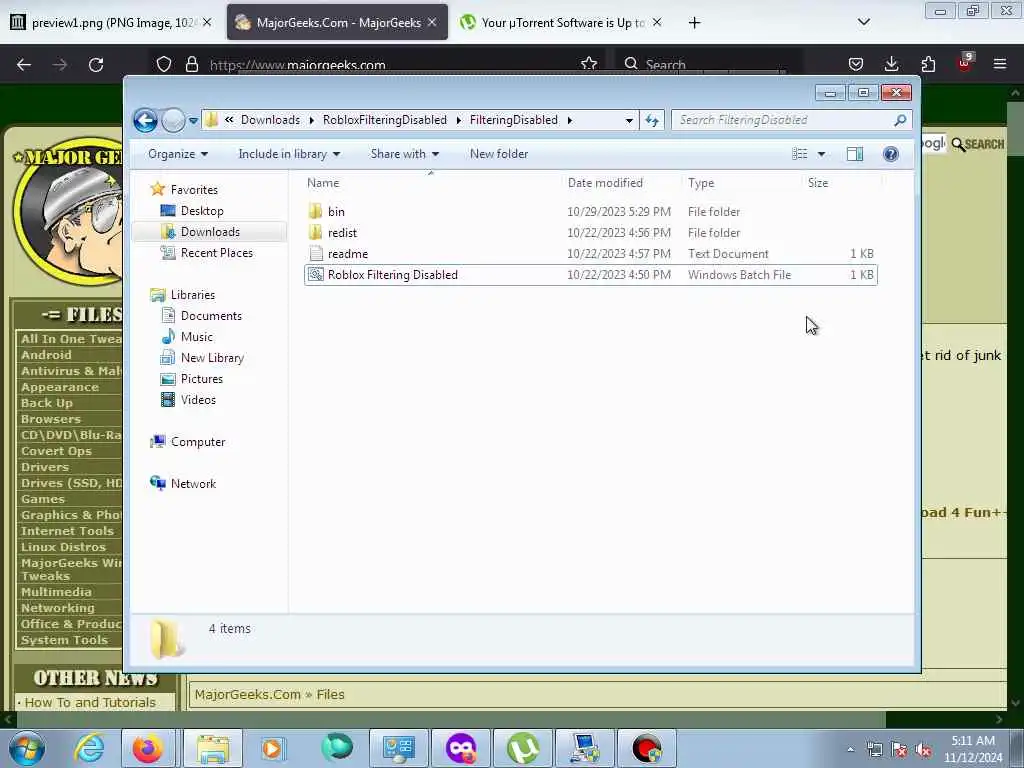
Task: Click Save to Pocket icon in Firefox
Action: 856,64
